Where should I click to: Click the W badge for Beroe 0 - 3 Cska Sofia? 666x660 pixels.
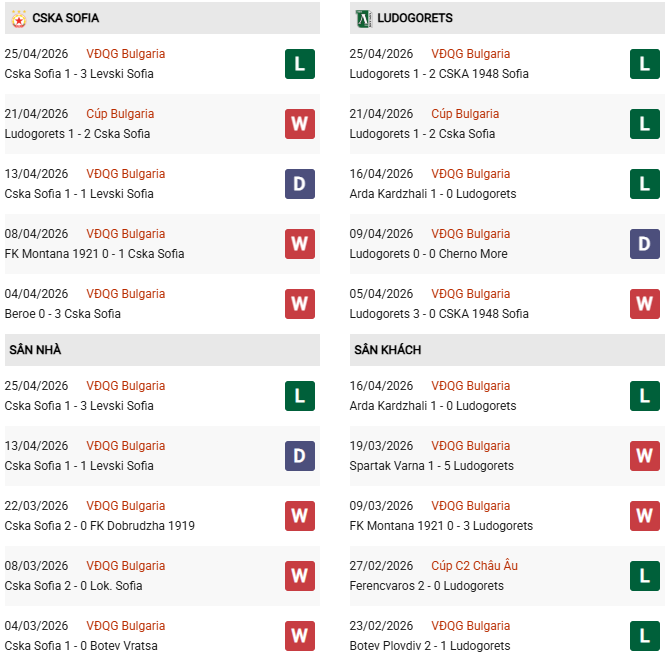300,304
